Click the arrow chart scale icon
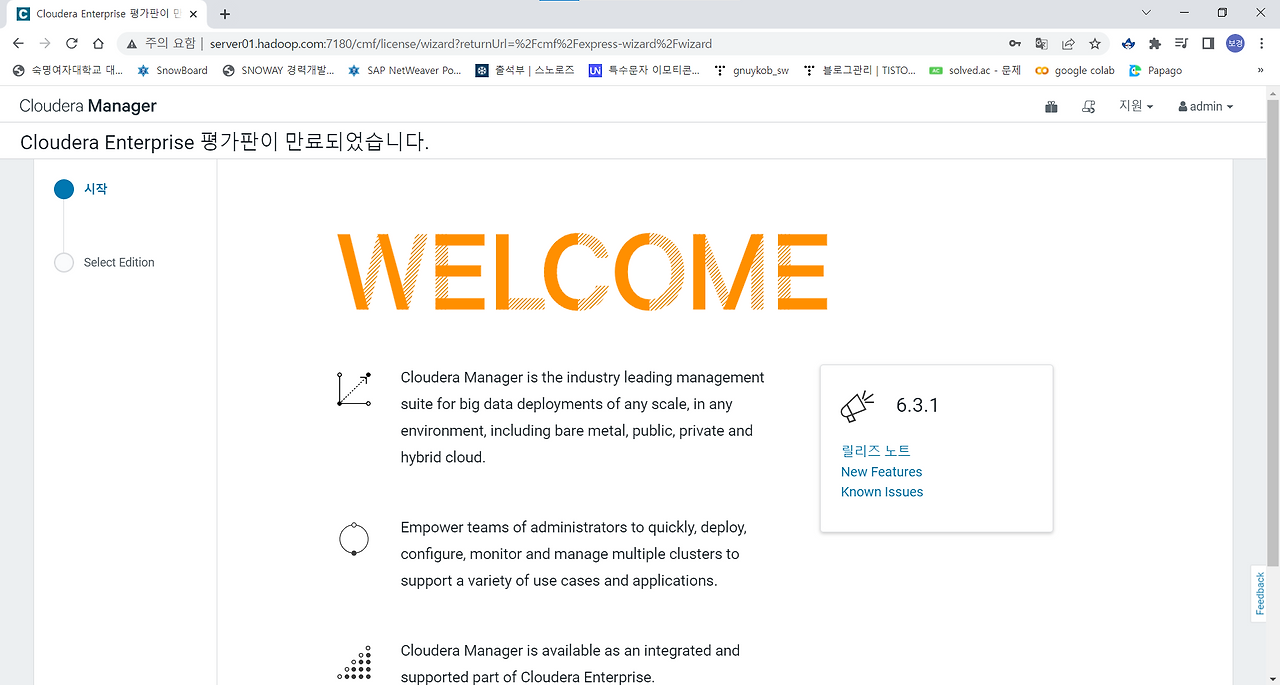Image resolution: width=1280 pixels, height=685 pixels. 354,389
